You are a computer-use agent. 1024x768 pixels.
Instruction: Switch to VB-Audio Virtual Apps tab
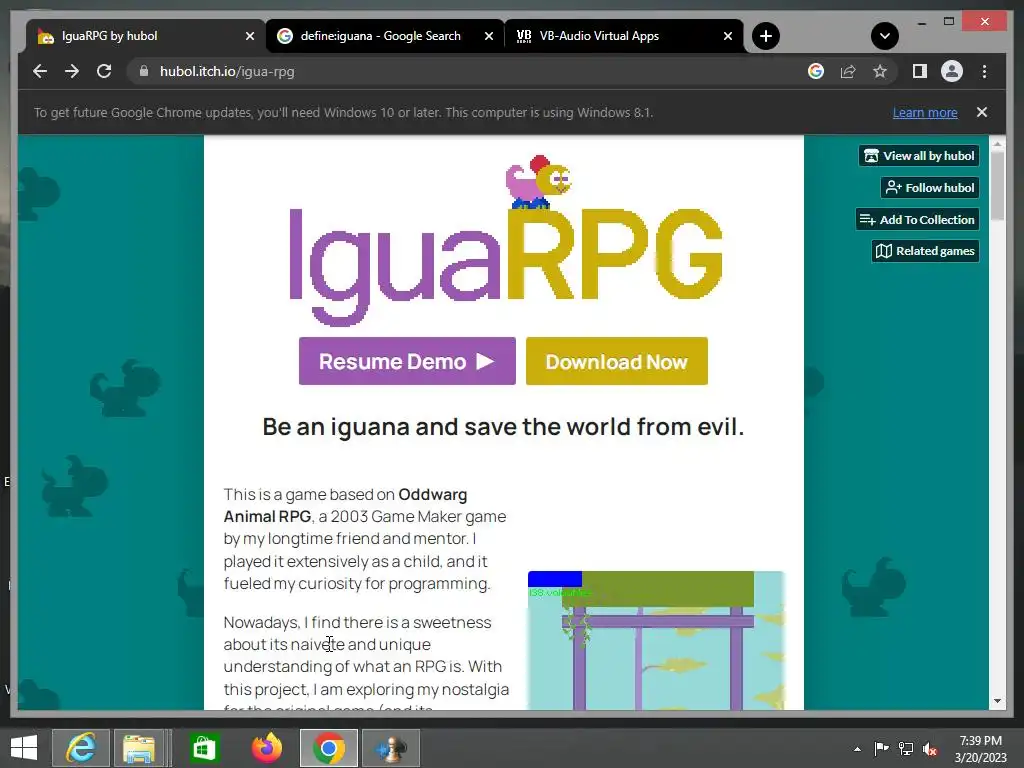pos(599,36)
